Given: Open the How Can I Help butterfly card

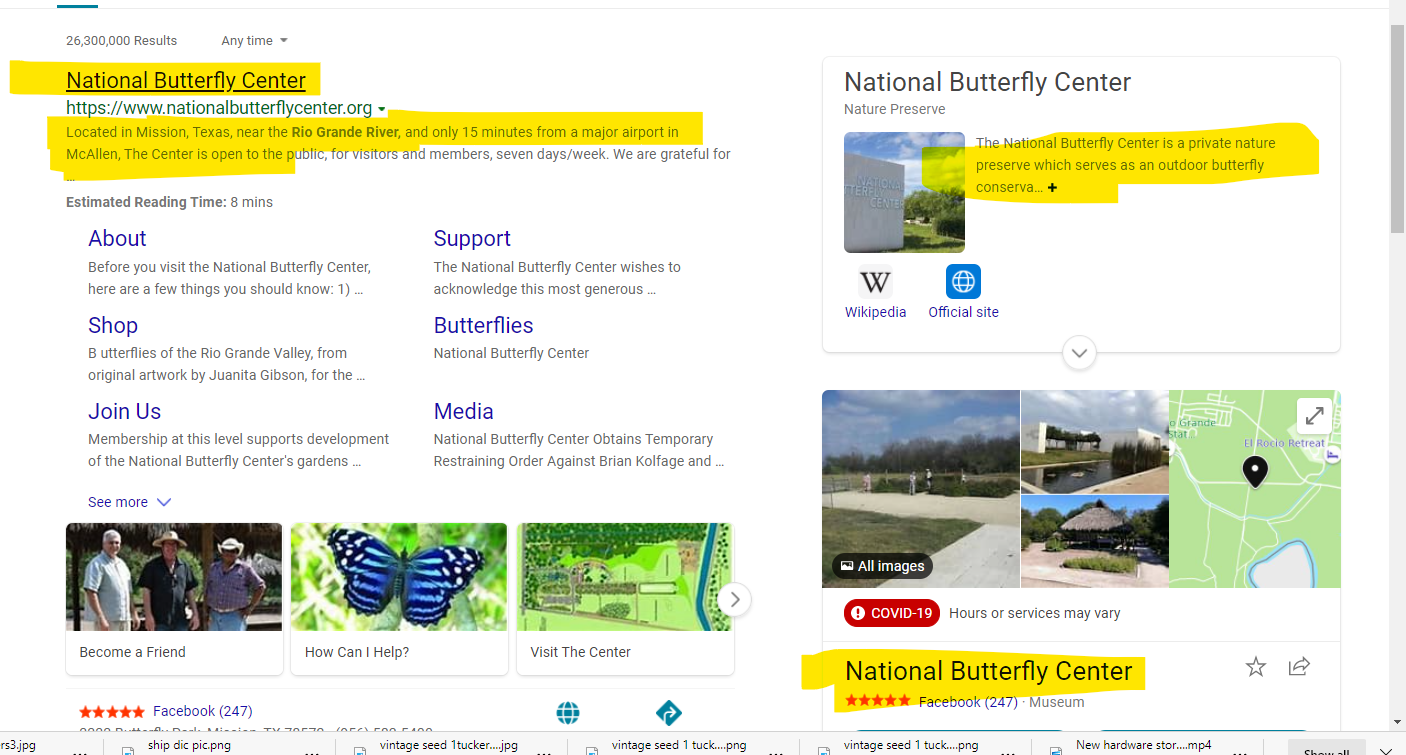Looking at the screenshot, I should tap(399, 599).
